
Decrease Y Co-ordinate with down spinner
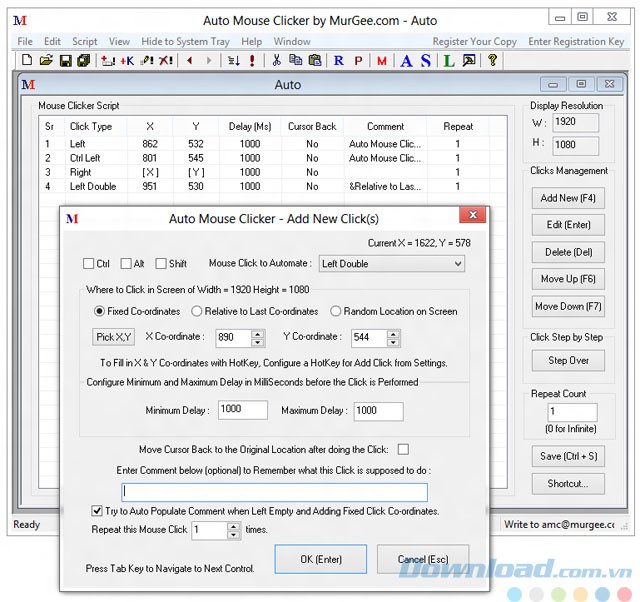(x=393, y=342)
